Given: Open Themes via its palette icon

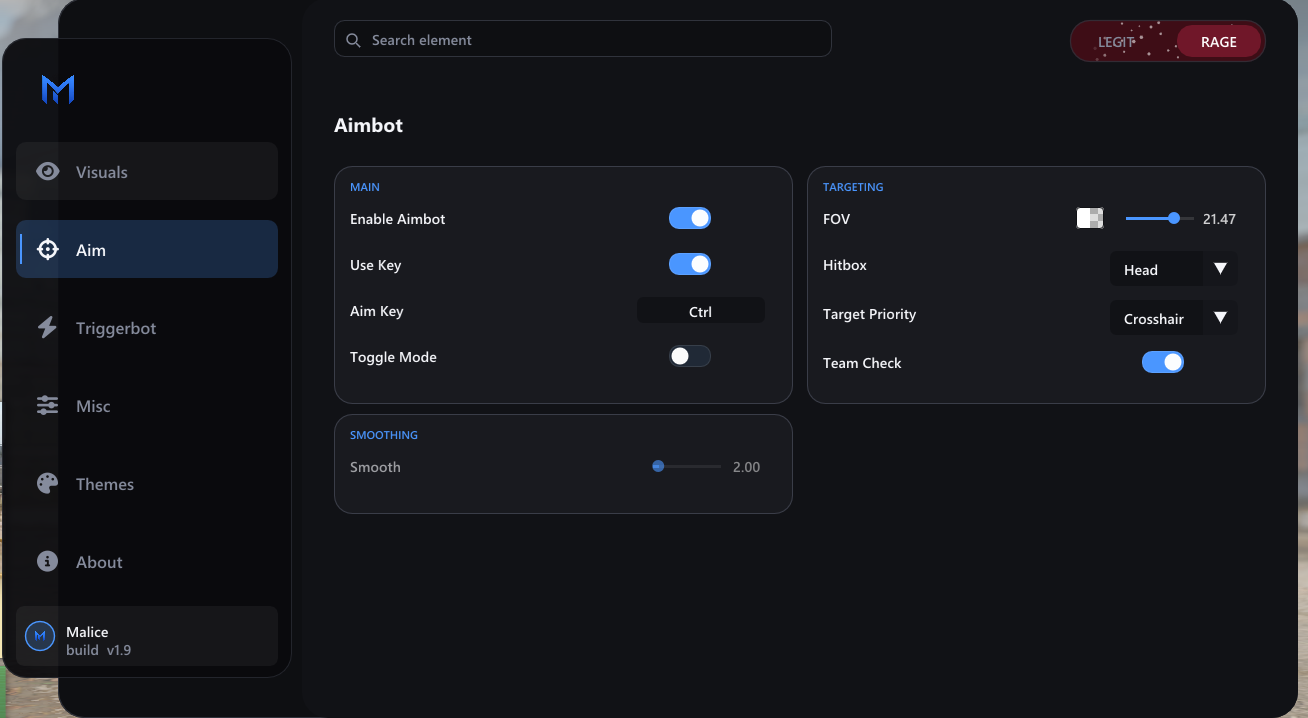Looking at the screenshot, I should [x=47, y=483].
